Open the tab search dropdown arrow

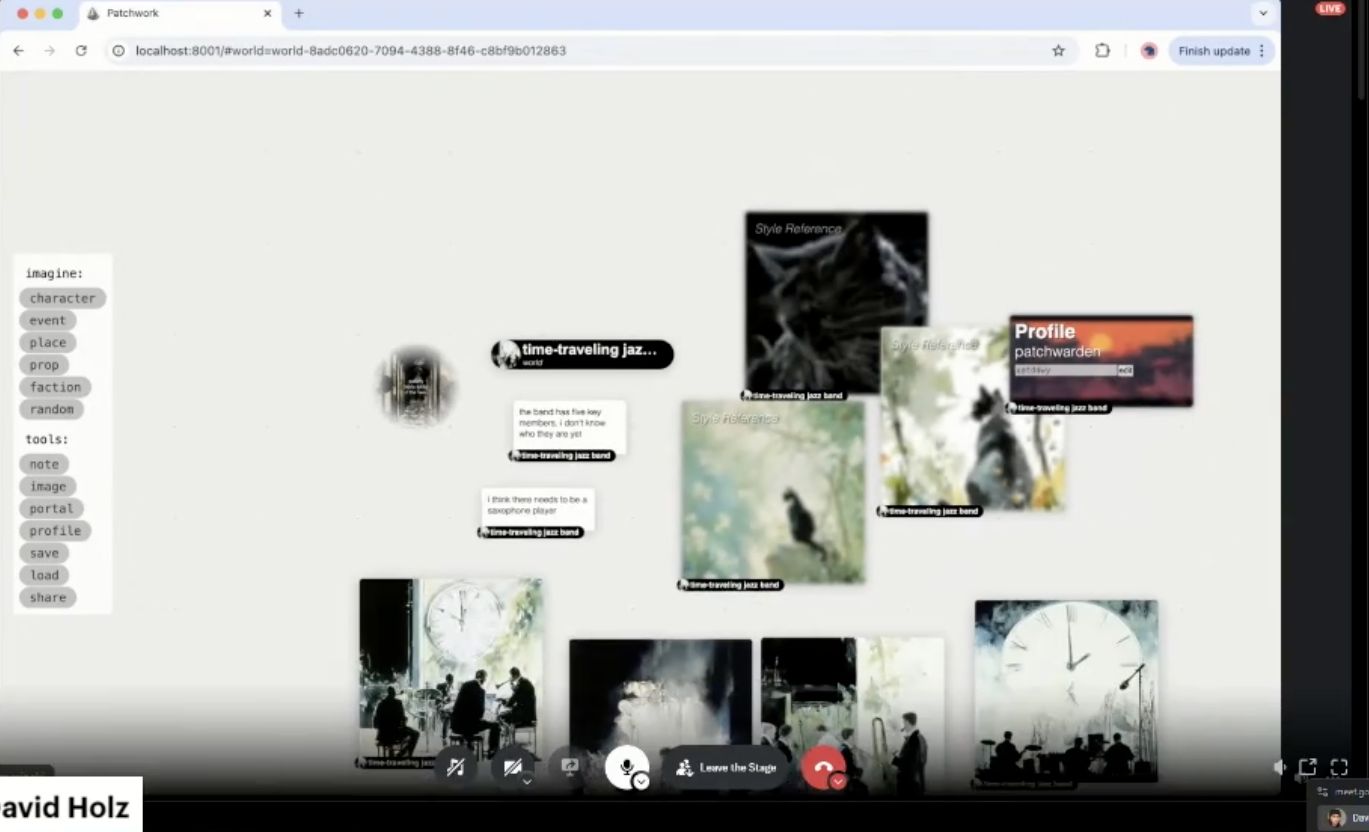tap(1263, 13)
